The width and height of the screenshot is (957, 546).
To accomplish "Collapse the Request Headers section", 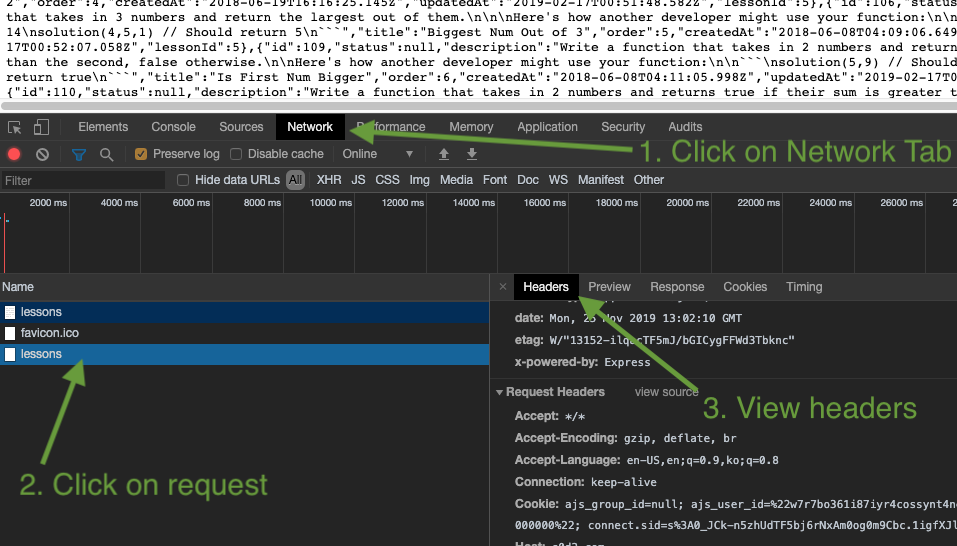I will pyautogui.click(x=499, y=392).
